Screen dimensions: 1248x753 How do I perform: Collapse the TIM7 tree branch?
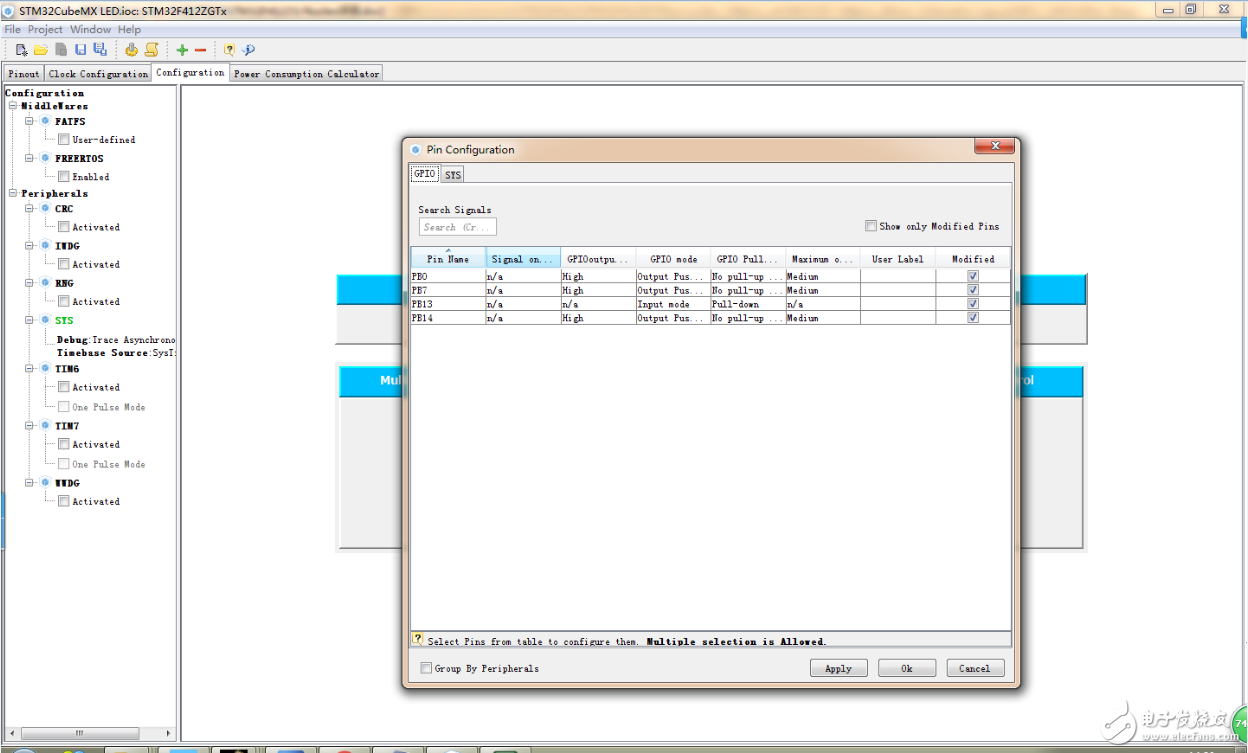click(30, 426)
